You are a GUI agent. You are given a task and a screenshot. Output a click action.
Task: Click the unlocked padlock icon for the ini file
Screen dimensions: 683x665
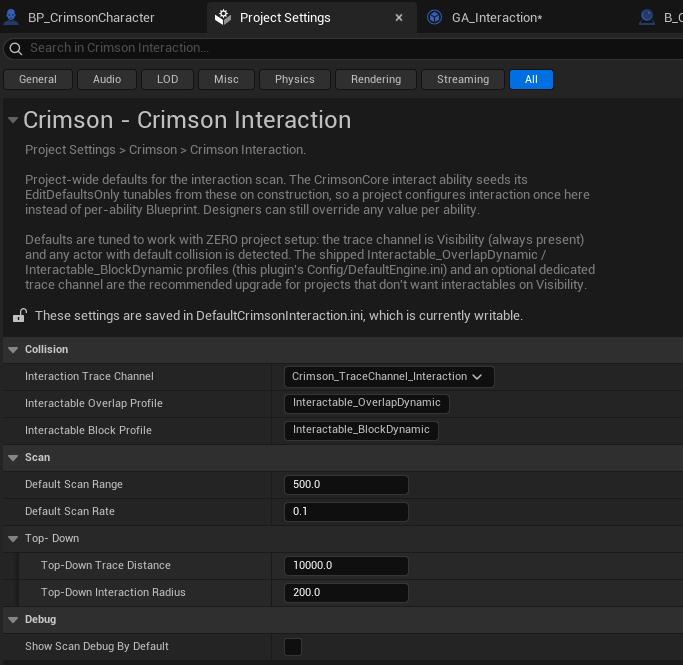click(20, 315)
